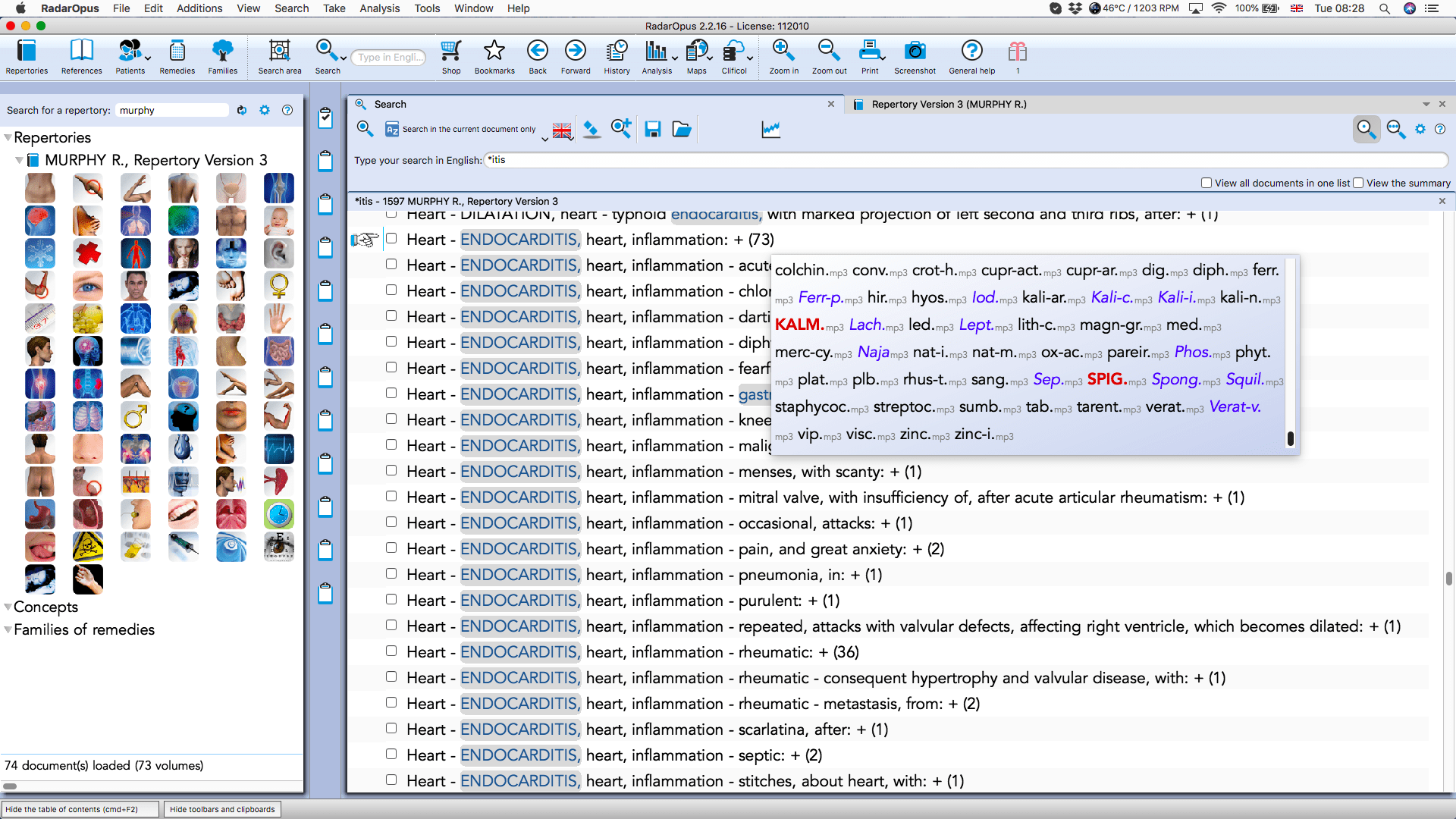
Task: Switch to the Search tab
Action: [x=595, y=104]
